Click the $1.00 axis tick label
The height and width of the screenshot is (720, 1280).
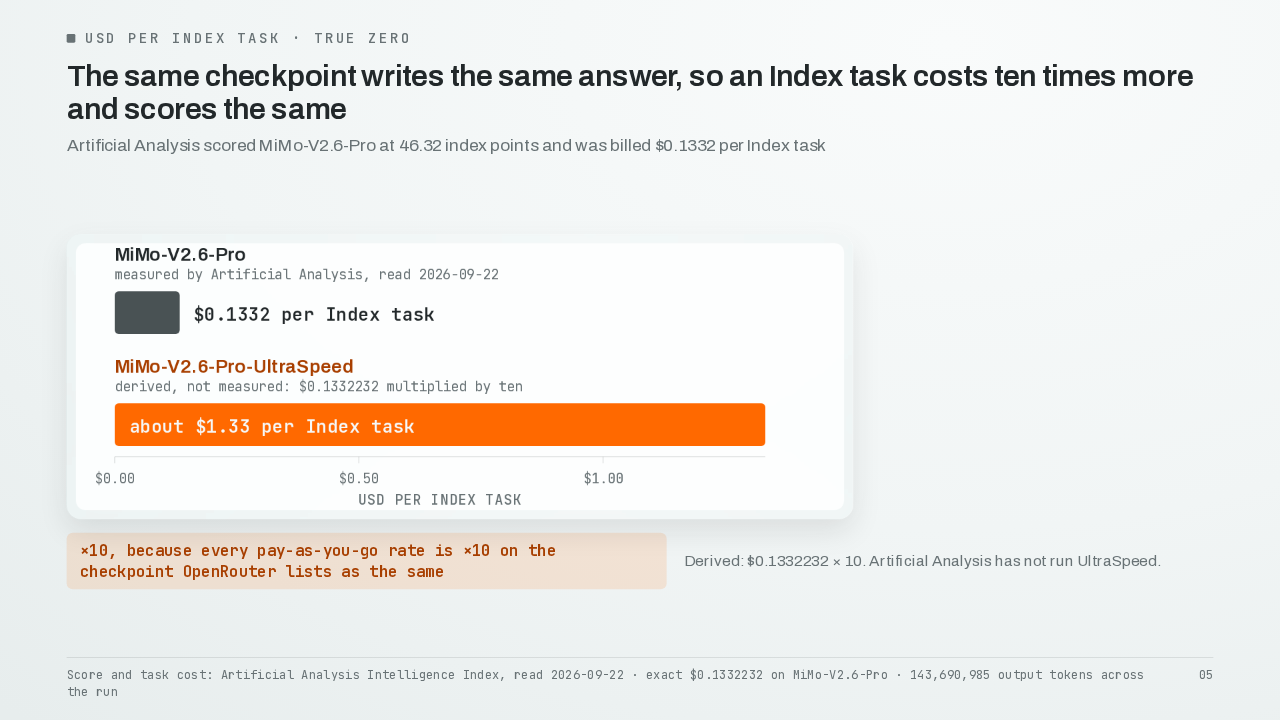point(603,479)
